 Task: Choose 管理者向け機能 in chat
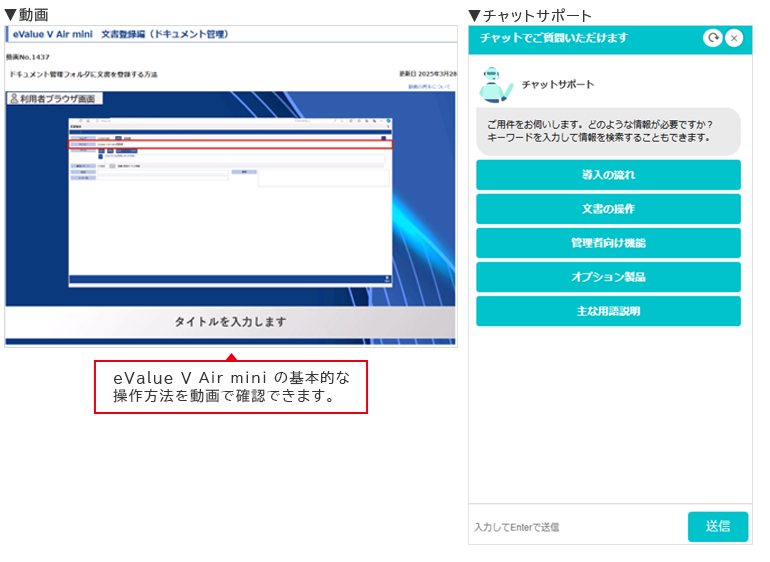(x=608, y=243)
